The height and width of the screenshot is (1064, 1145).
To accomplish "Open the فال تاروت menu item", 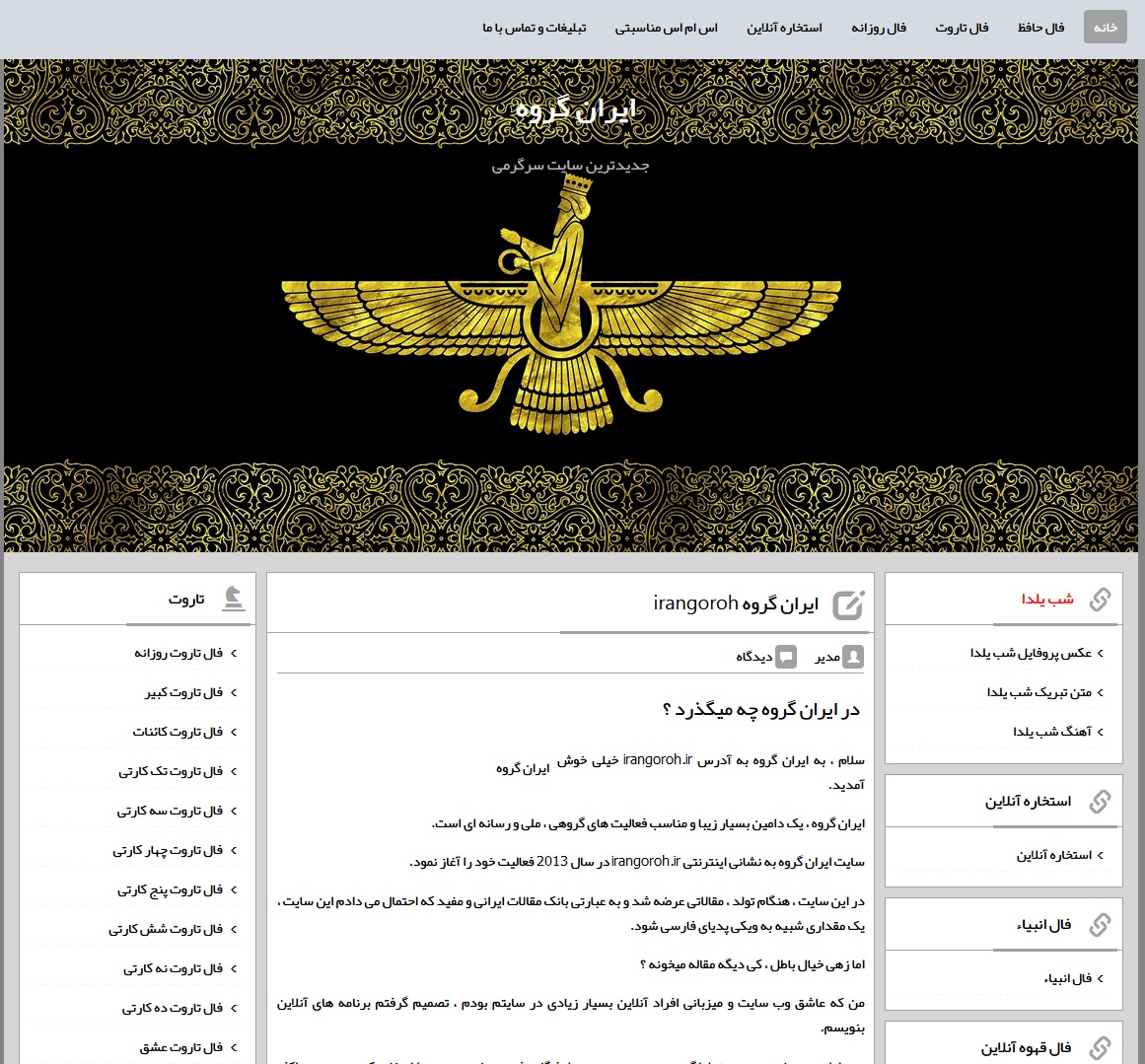I will coord(962,28).
